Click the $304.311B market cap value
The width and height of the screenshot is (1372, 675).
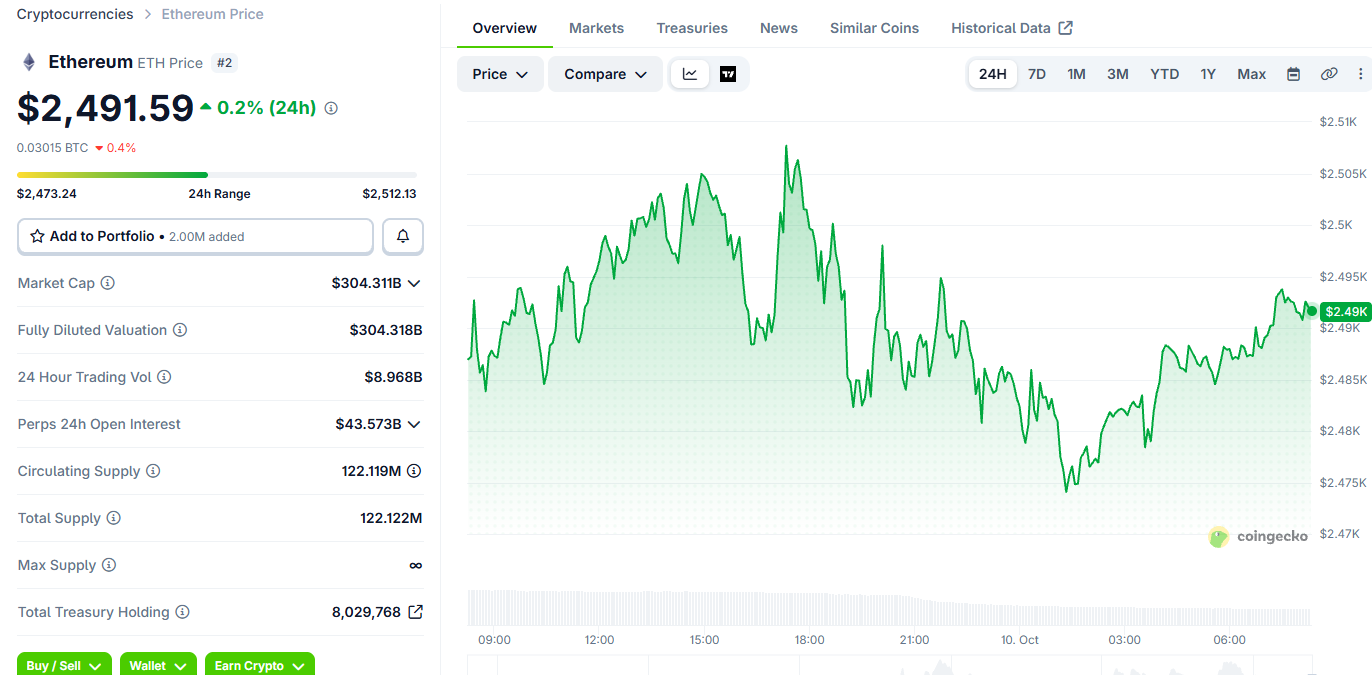(366, 283)
